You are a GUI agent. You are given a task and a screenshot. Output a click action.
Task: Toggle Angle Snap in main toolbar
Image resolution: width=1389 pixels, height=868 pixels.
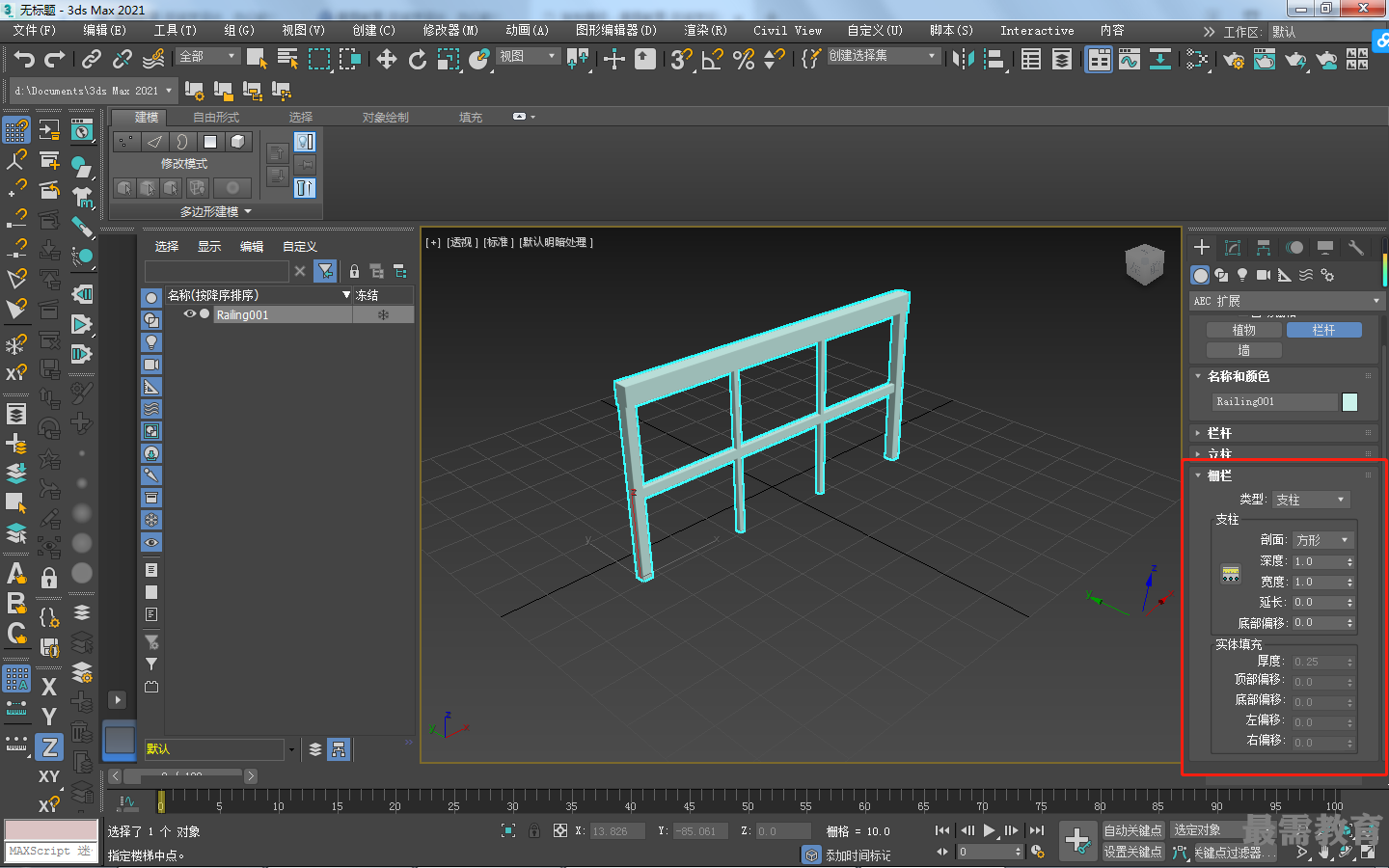pyautogui.click(x=713, y=60)
